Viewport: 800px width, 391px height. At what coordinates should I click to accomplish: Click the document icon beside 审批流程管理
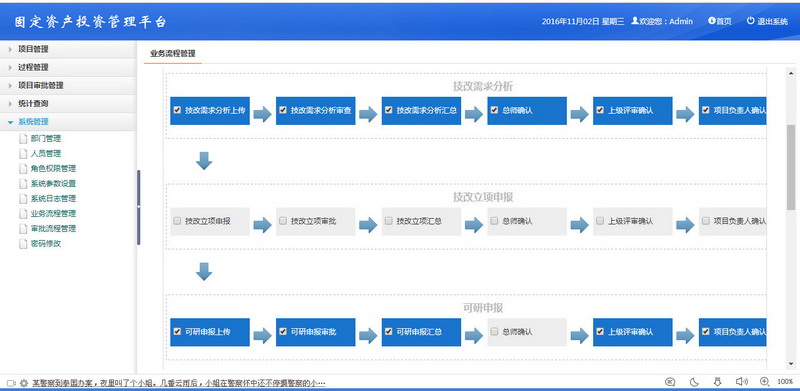tap(23, 229)
